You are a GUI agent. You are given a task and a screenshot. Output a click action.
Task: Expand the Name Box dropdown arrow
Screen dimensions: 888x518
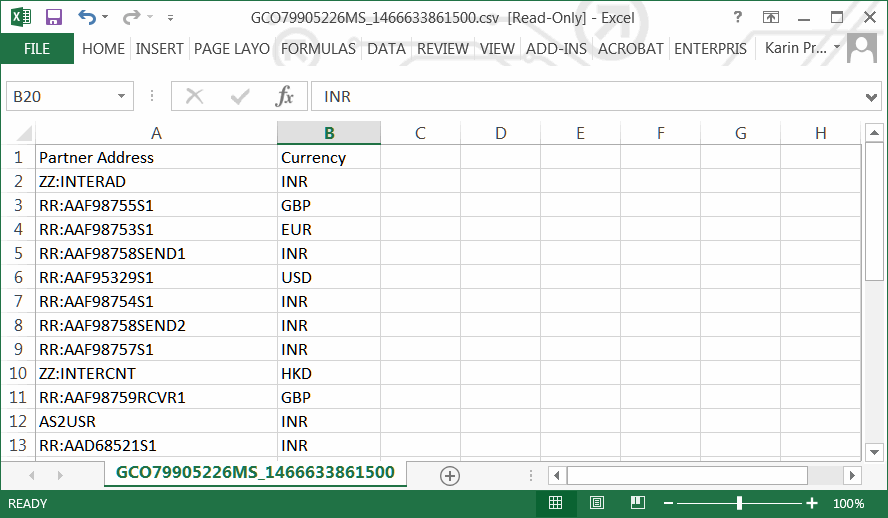coord(121,96)
